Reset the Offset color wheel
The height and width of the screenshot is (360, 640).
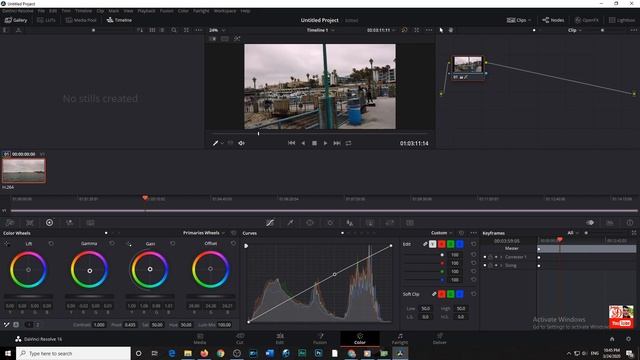(233, 243)
